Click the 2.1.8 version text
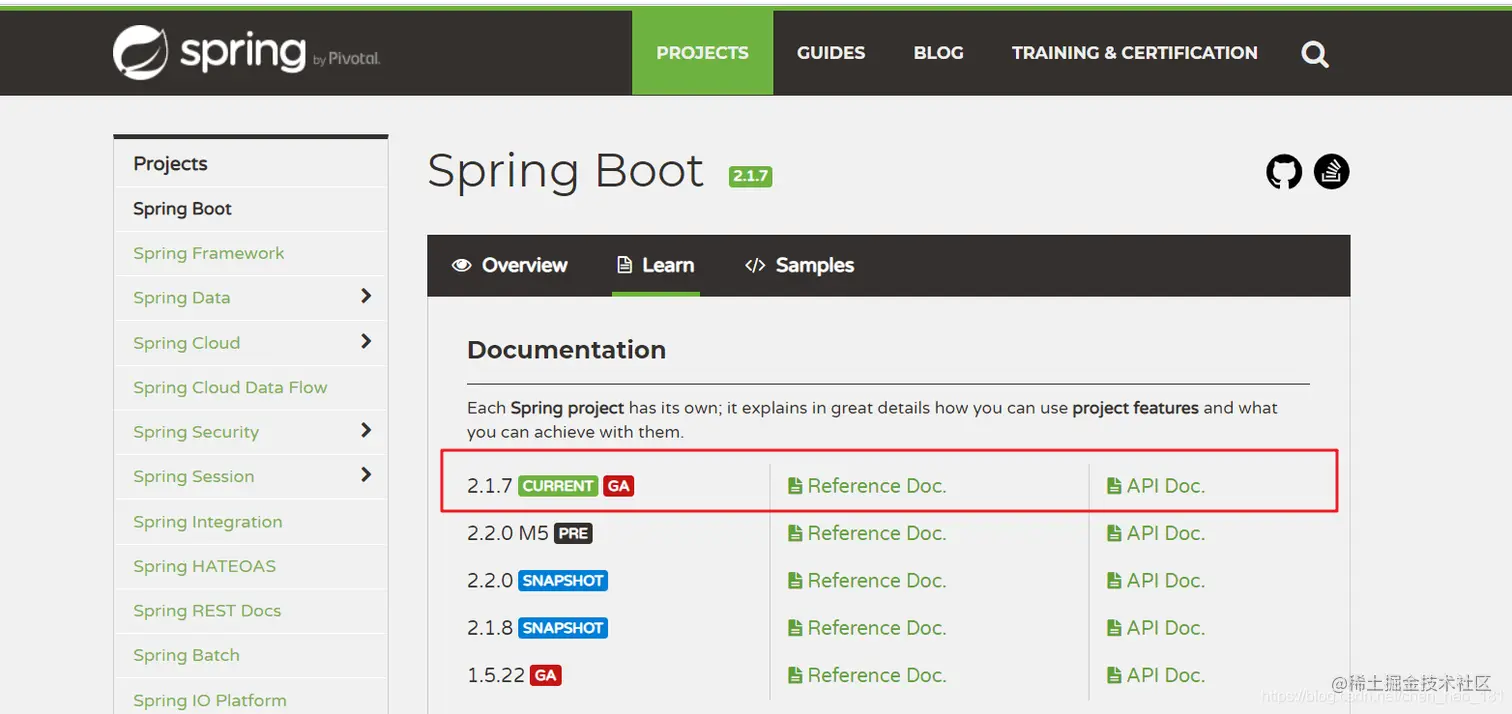This screenshot has width=1512, height=714. coord(490,628)
